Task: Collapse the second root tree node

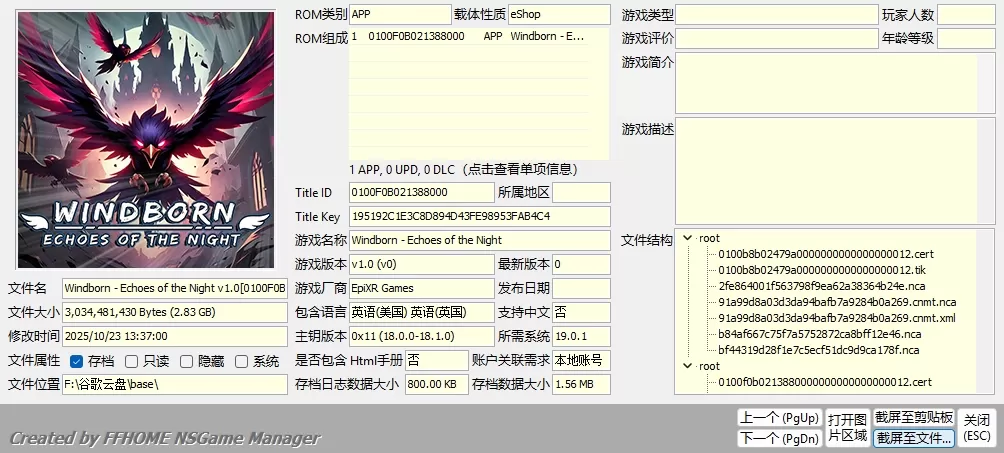Action: pyautogui.click(x=687, y=366)
